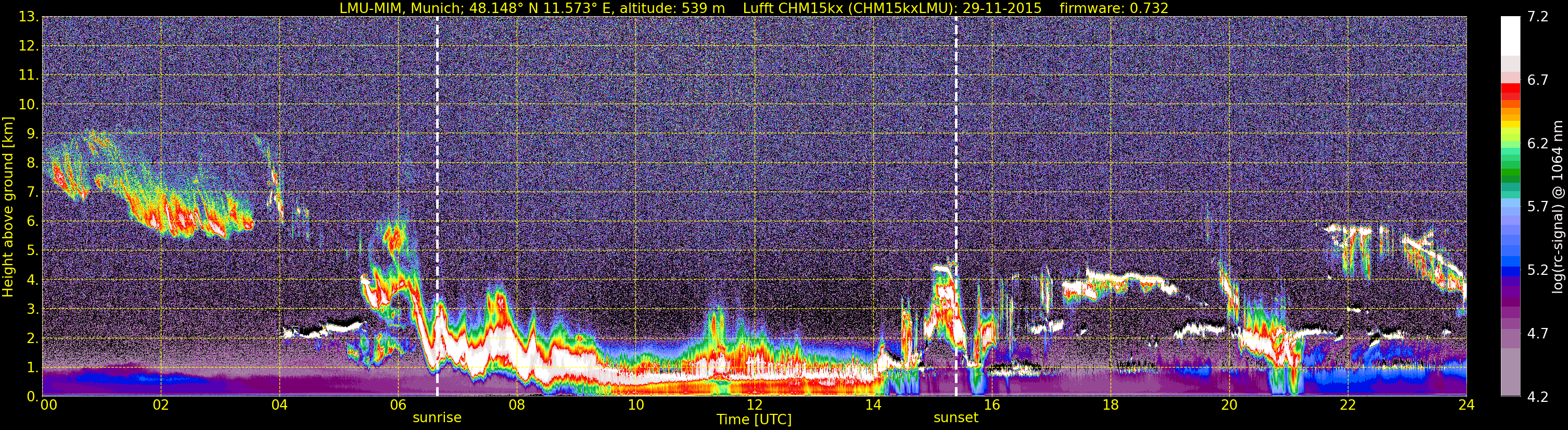Click height axis tick '1.'
This screenshot has height=430, width=1568.
pyautogui.click(x=33, y=367)
